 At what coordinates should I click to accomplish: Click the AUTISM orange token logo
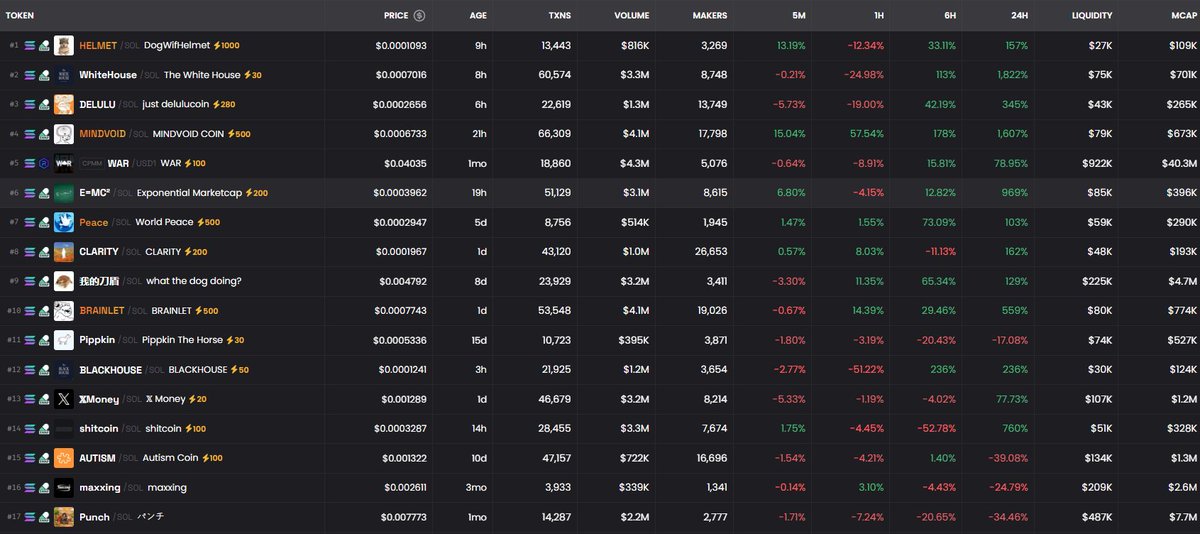point(63,458)
